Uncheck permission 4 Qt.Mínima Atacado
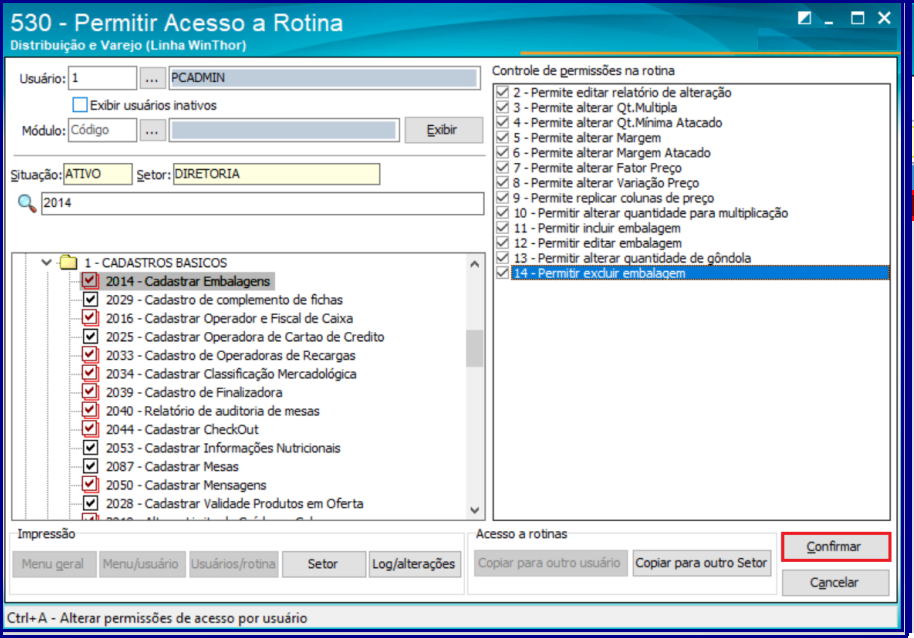 point(502,122)
